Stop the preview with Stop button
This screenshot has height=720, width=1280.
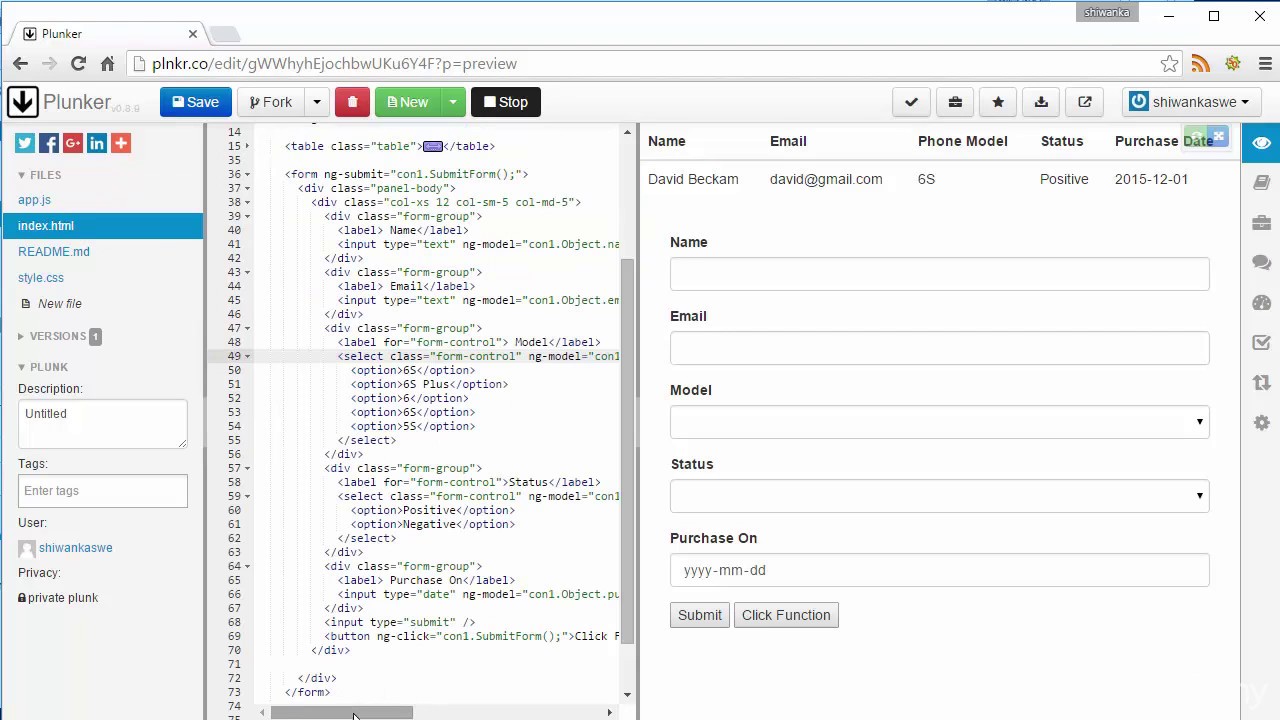(506, 102)
